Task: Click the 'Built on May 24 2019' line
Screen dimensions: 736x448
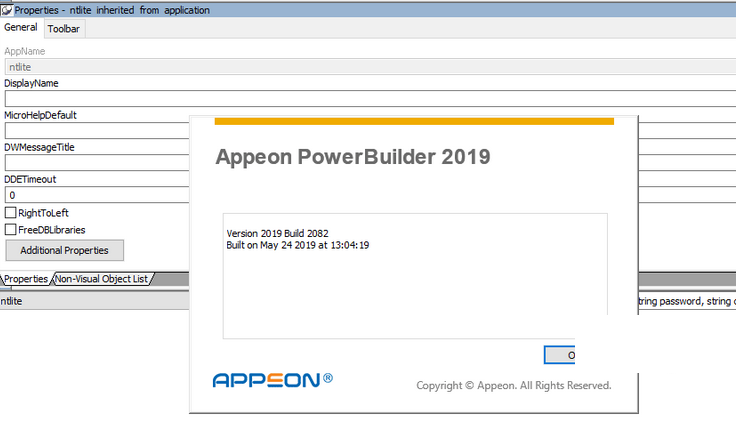Action: pyautogui.click(x=298, y=245)
